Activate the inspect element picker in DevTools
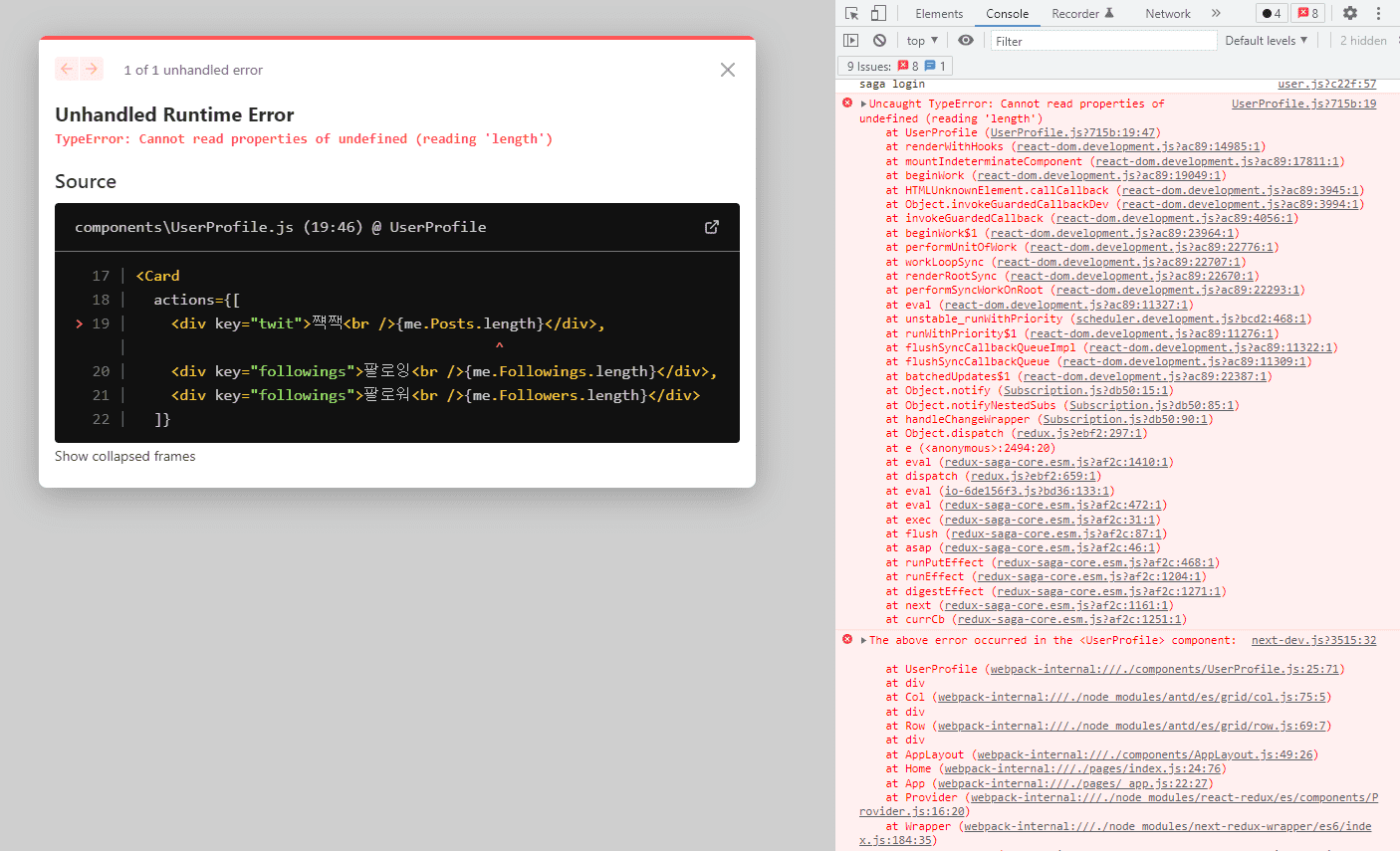The image size is (1400, 851). [x=852, y=13]
